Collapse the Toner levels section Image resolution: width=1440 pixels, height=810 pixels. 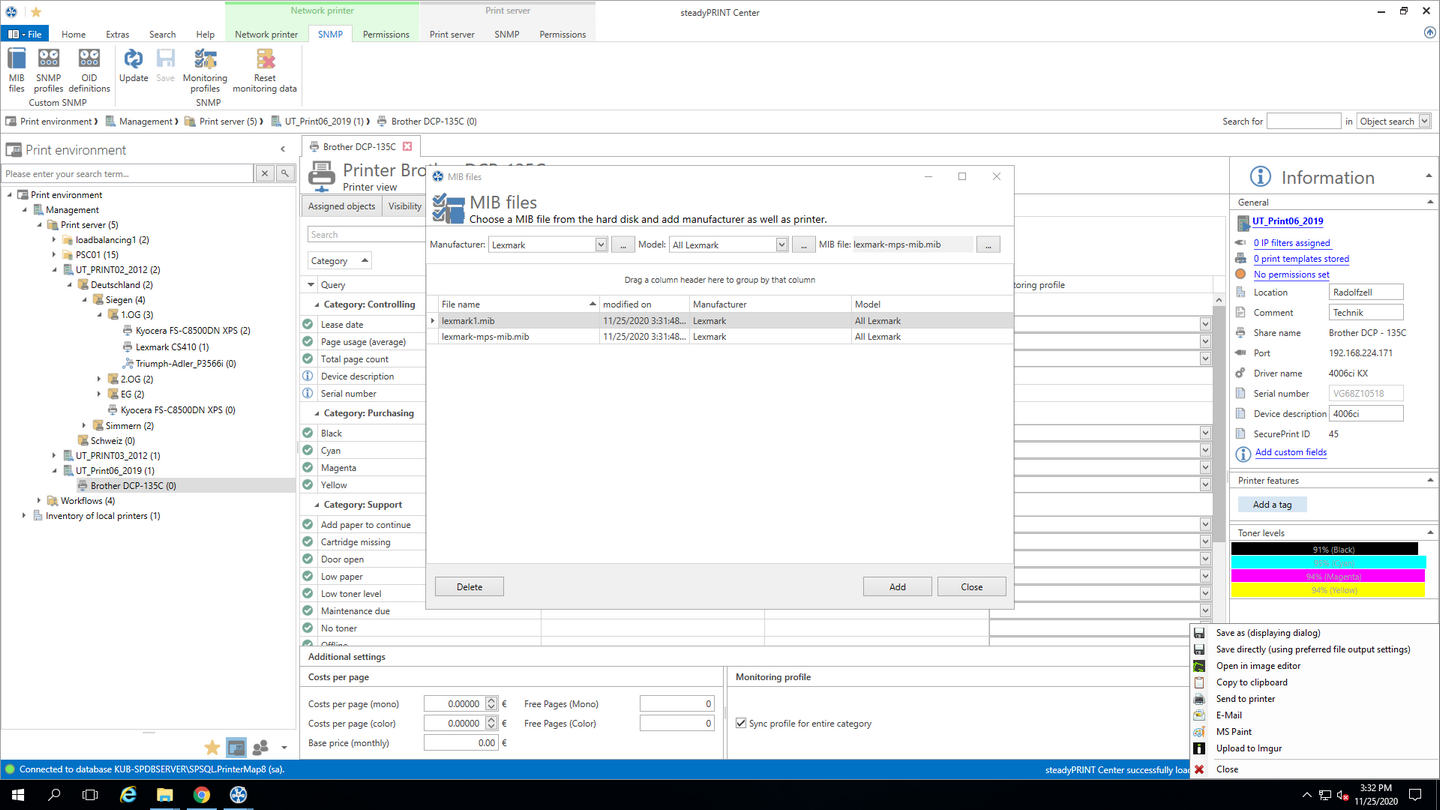[1430, 533]
